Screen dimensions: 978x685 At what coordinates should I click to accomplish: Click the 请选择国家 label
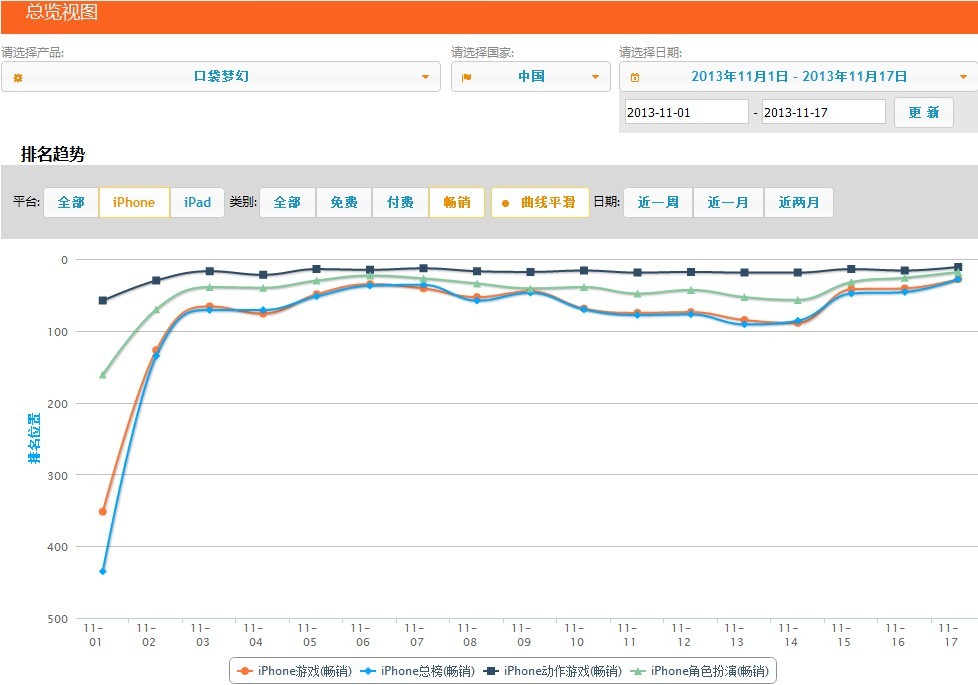[483, 52]
